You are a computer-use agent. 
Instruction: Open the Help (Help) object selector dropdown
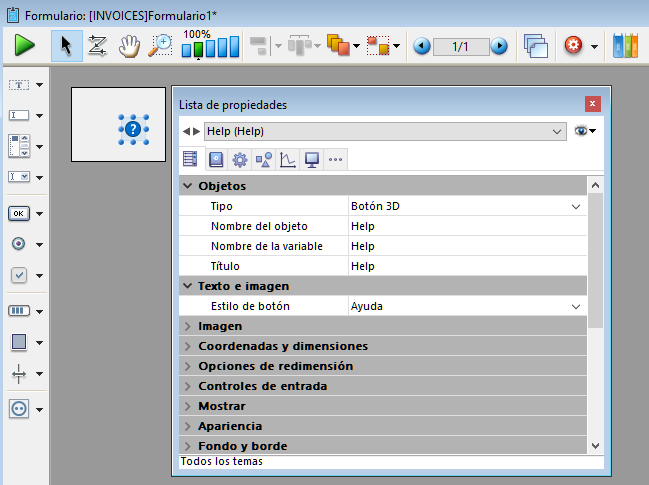click(x=385, y=131)
